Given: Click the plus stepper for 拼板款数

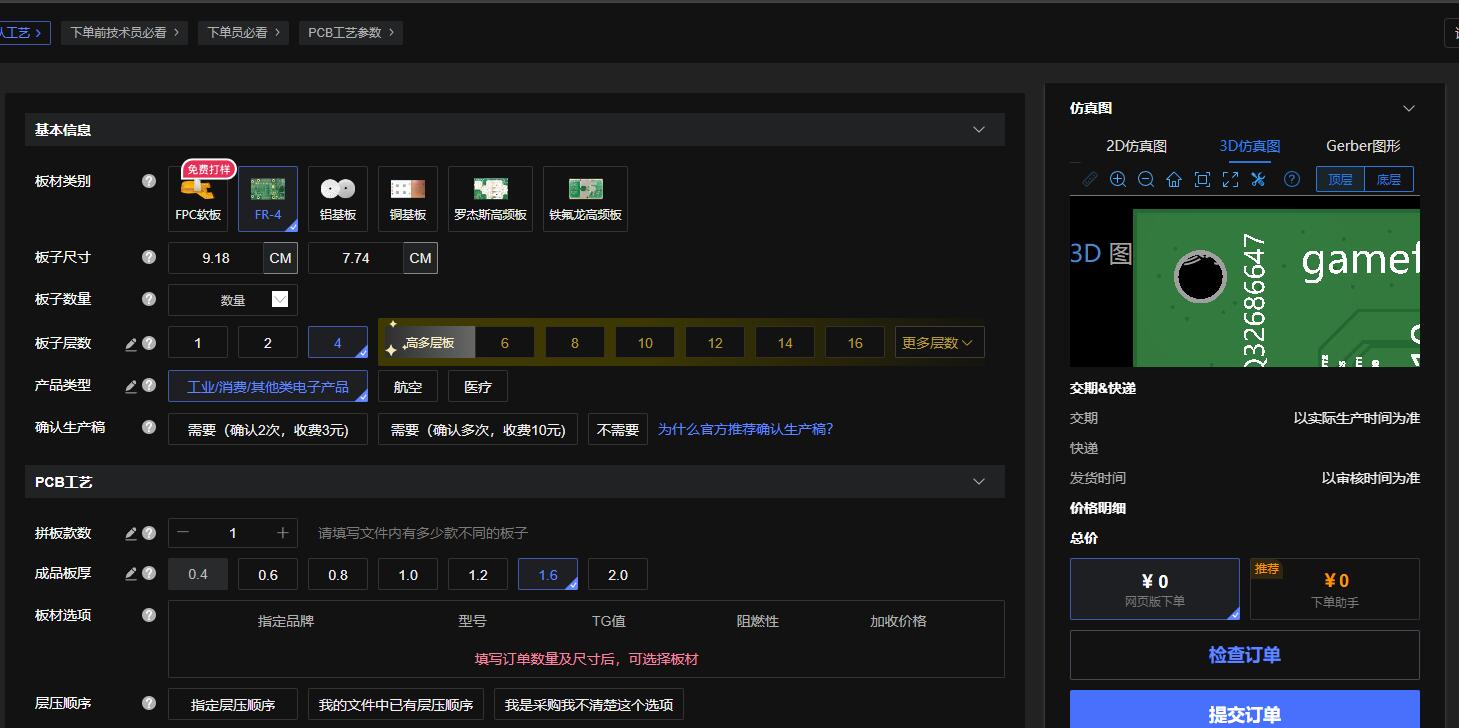Looking at the screenshot, I should [283, 533].
